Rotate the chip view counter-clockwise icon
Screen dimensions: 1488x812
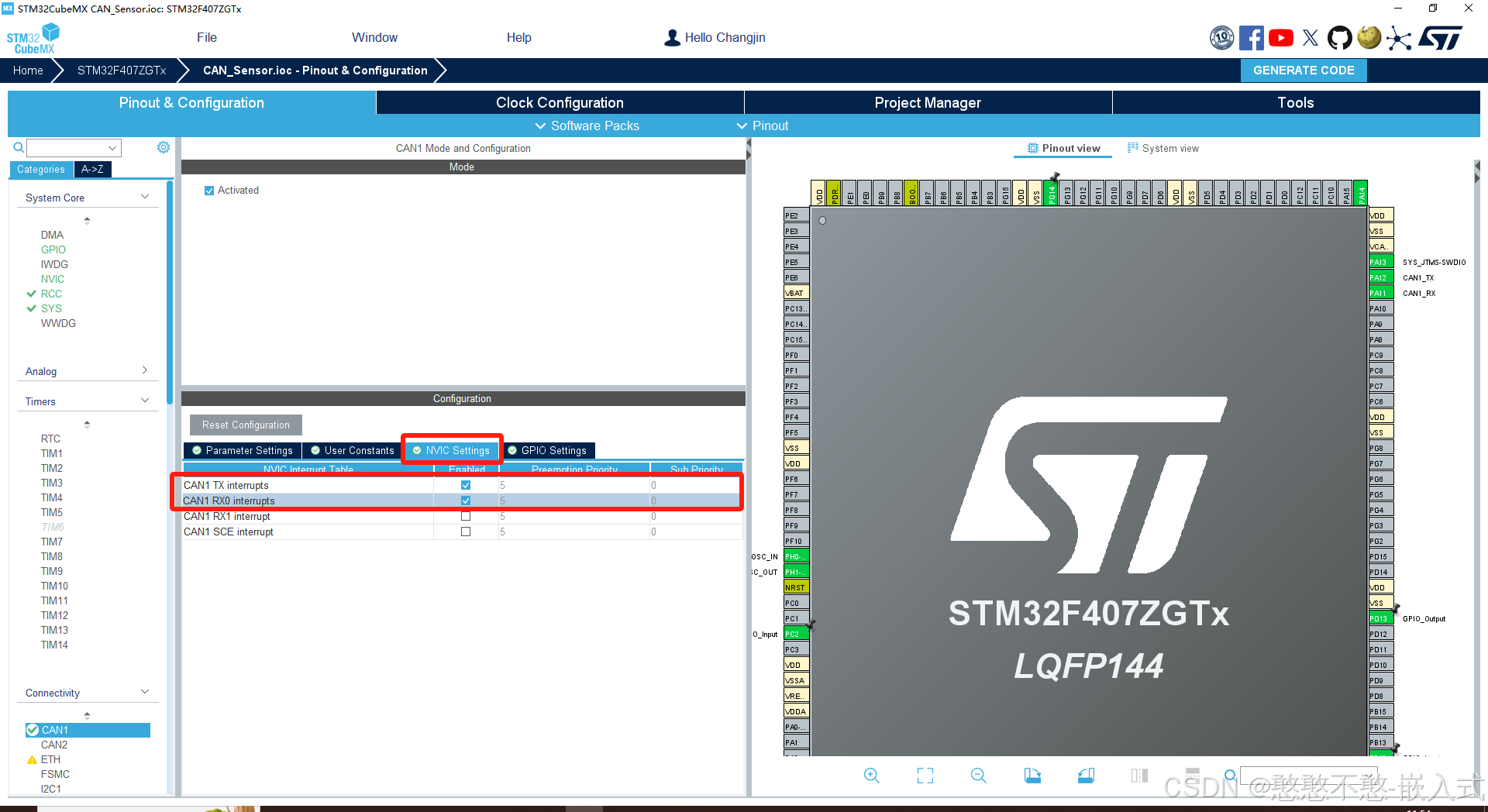[x=1086, y=776]
